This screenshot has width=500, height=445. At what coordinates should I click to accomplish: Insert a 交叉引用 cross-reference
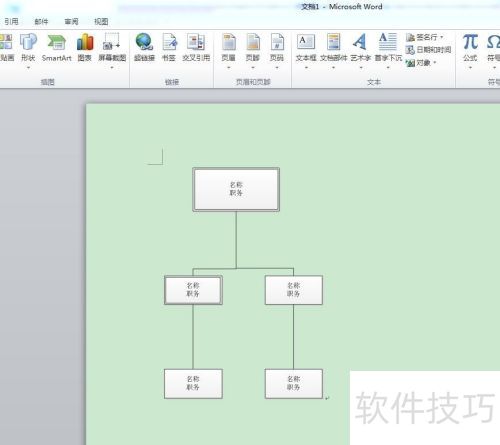click(x=196, y=48)
